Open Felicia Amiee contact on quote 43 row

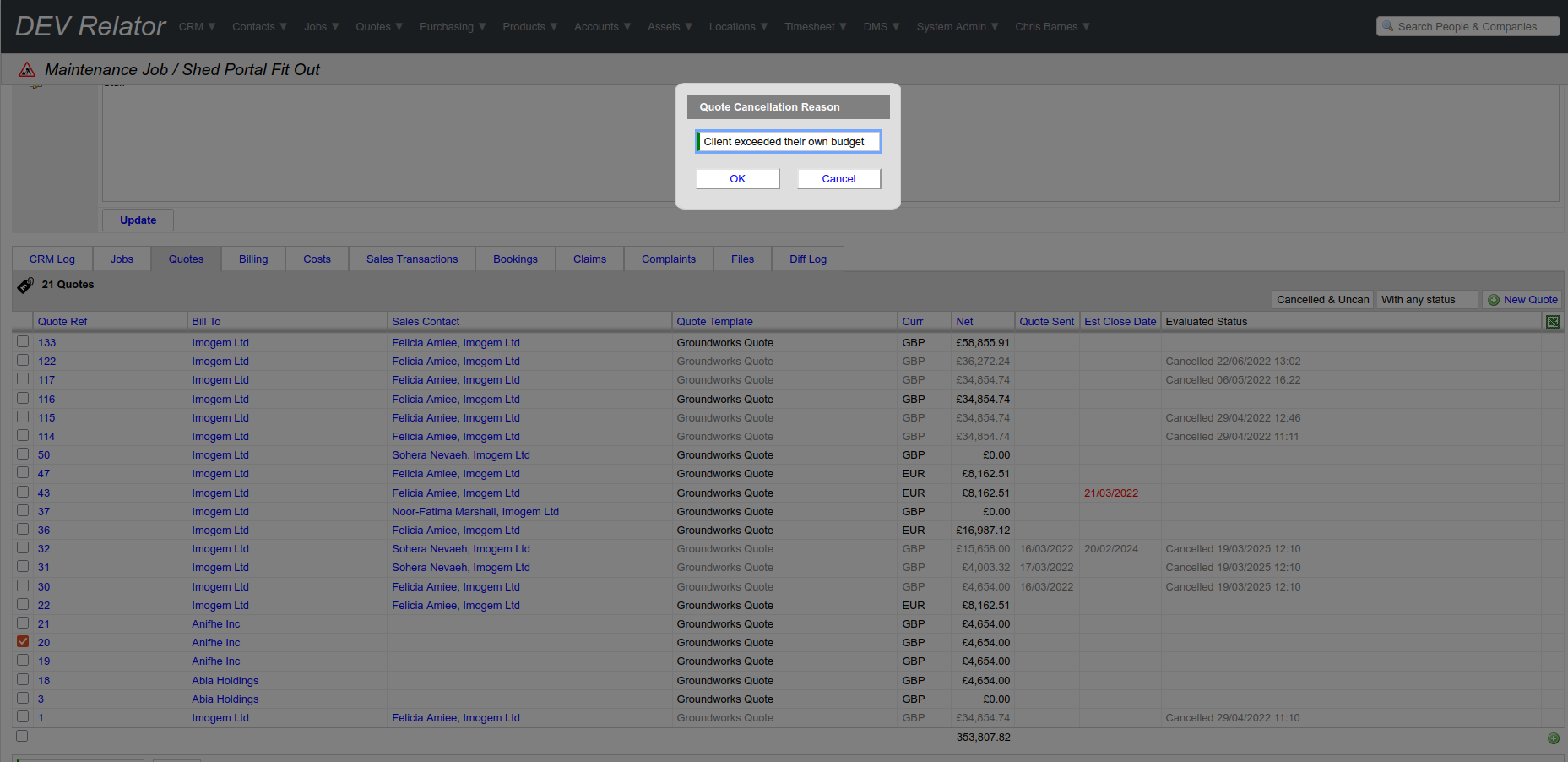point(456,493)
